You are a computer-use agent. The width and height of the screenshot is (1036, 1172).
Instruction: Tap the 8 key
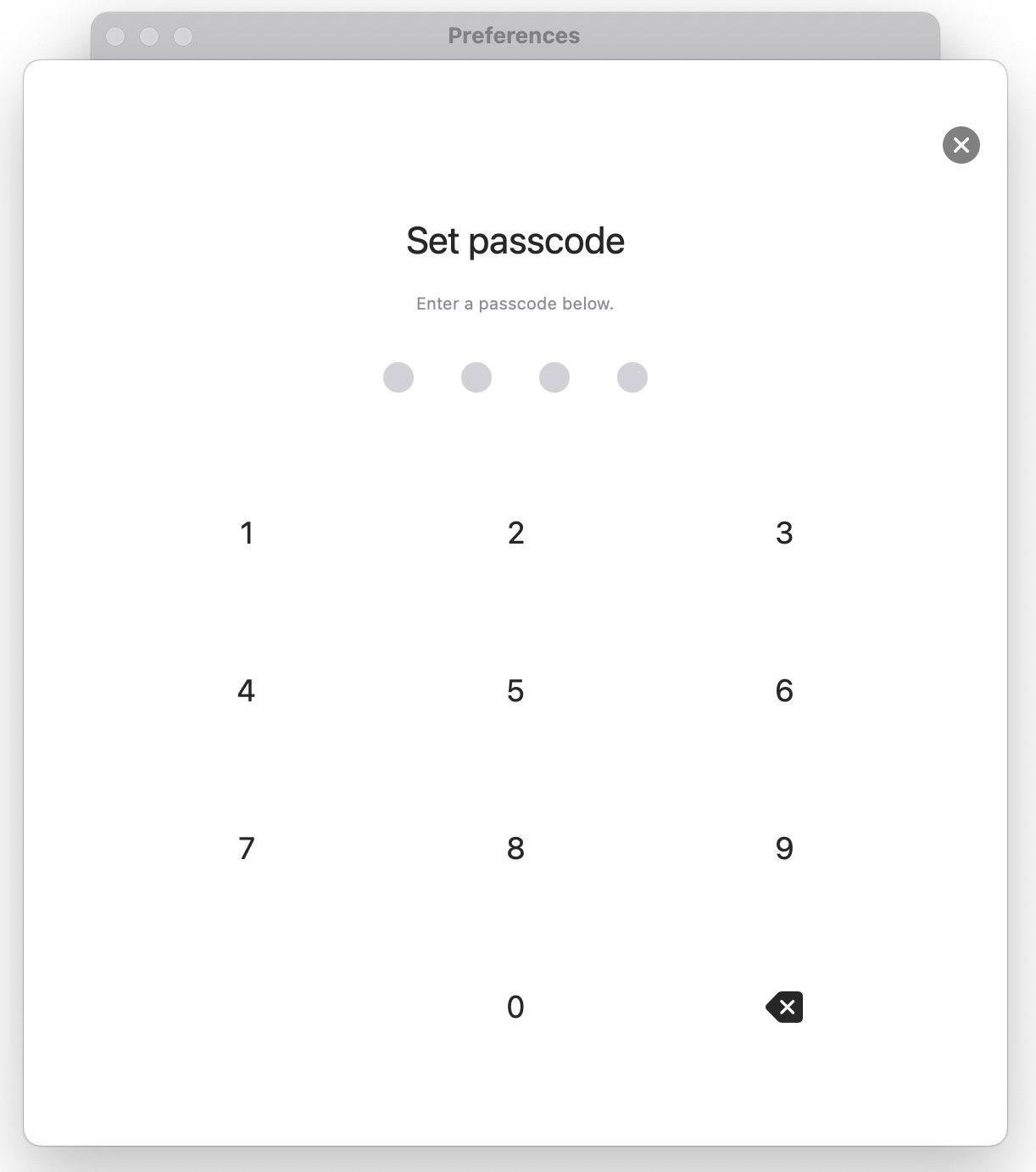515,848
